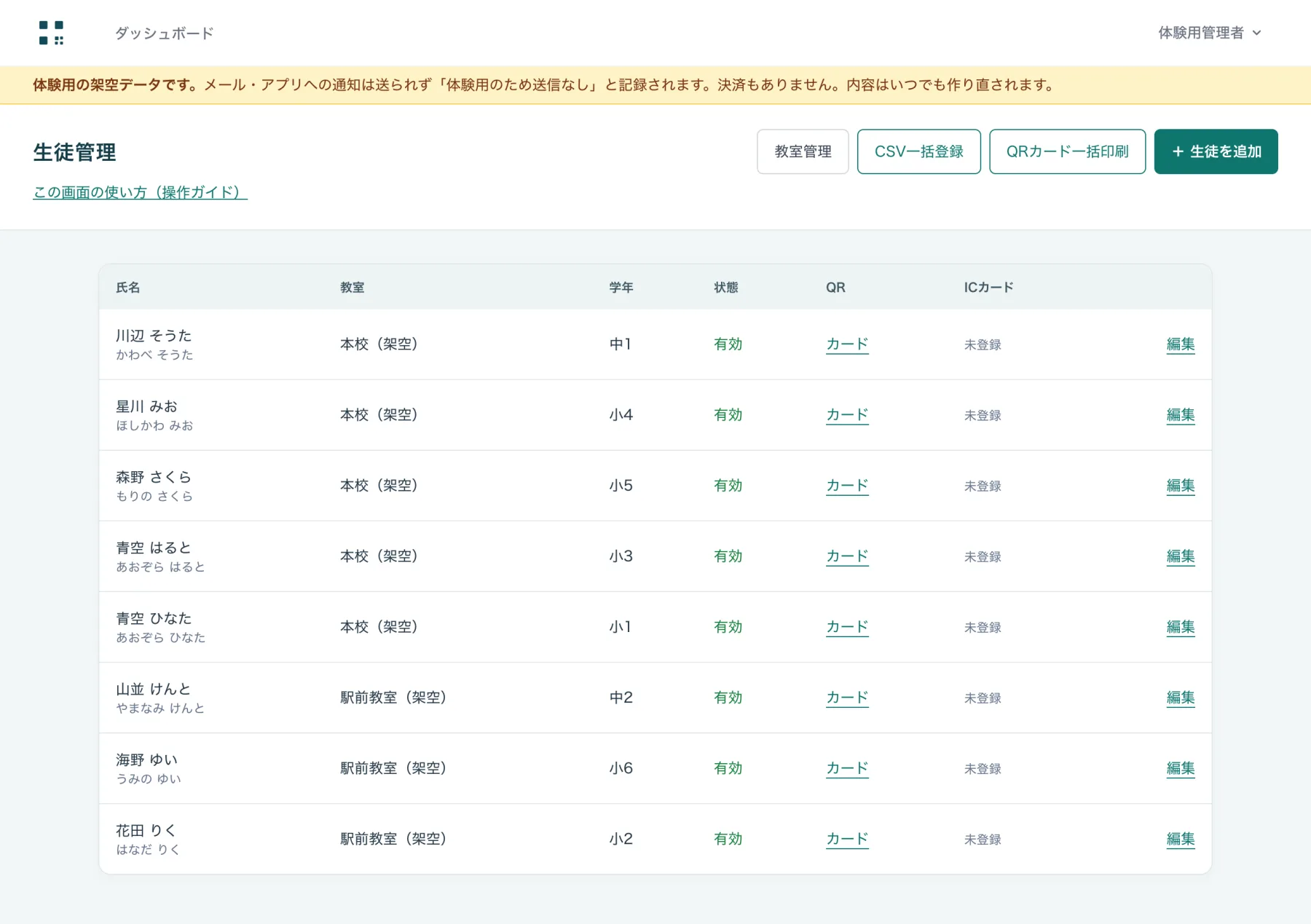Click the 生徒管理 page heading

coord(74,152)
